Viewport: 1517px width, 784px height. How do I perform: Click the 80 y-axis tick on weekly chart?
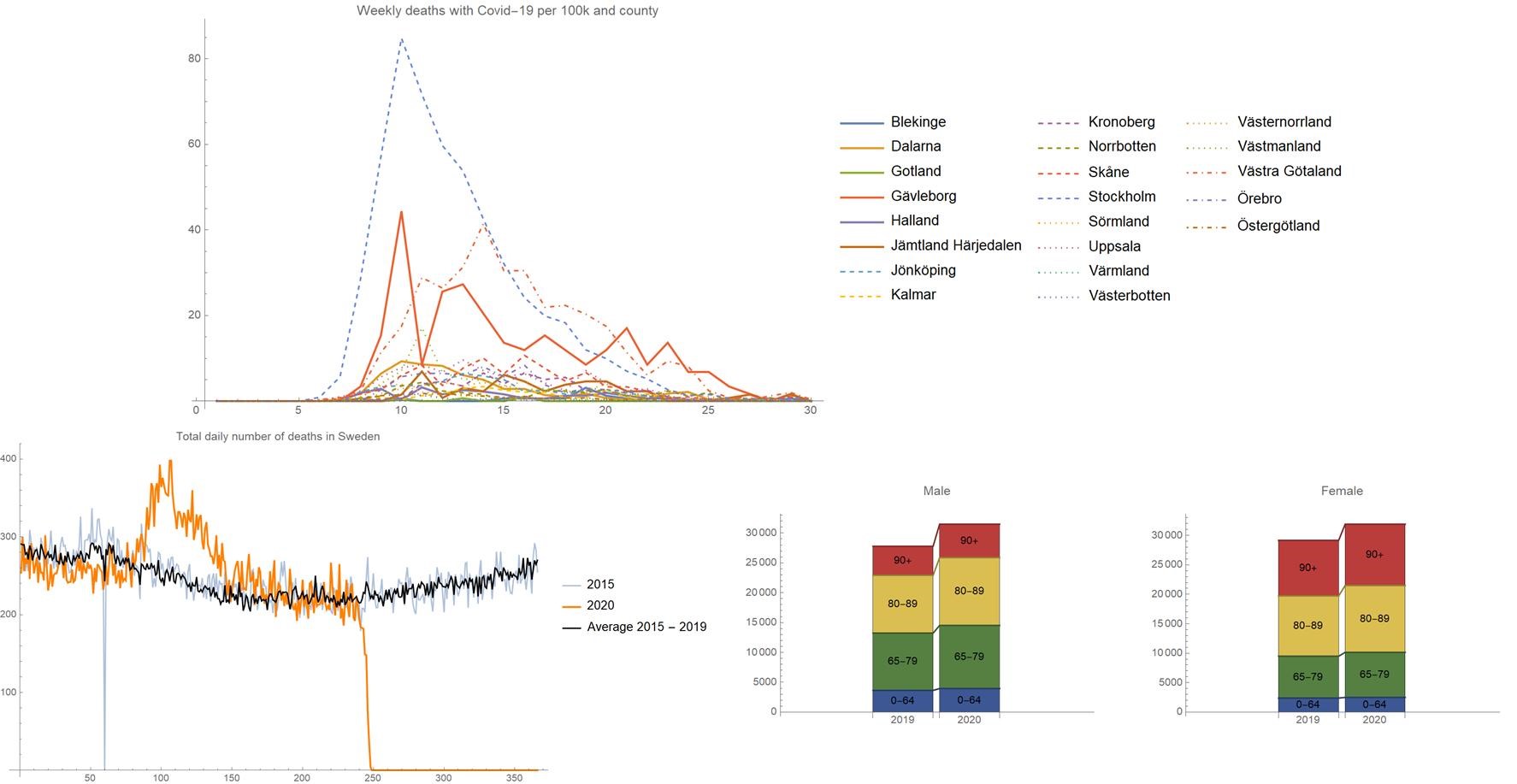pos(194,58)
